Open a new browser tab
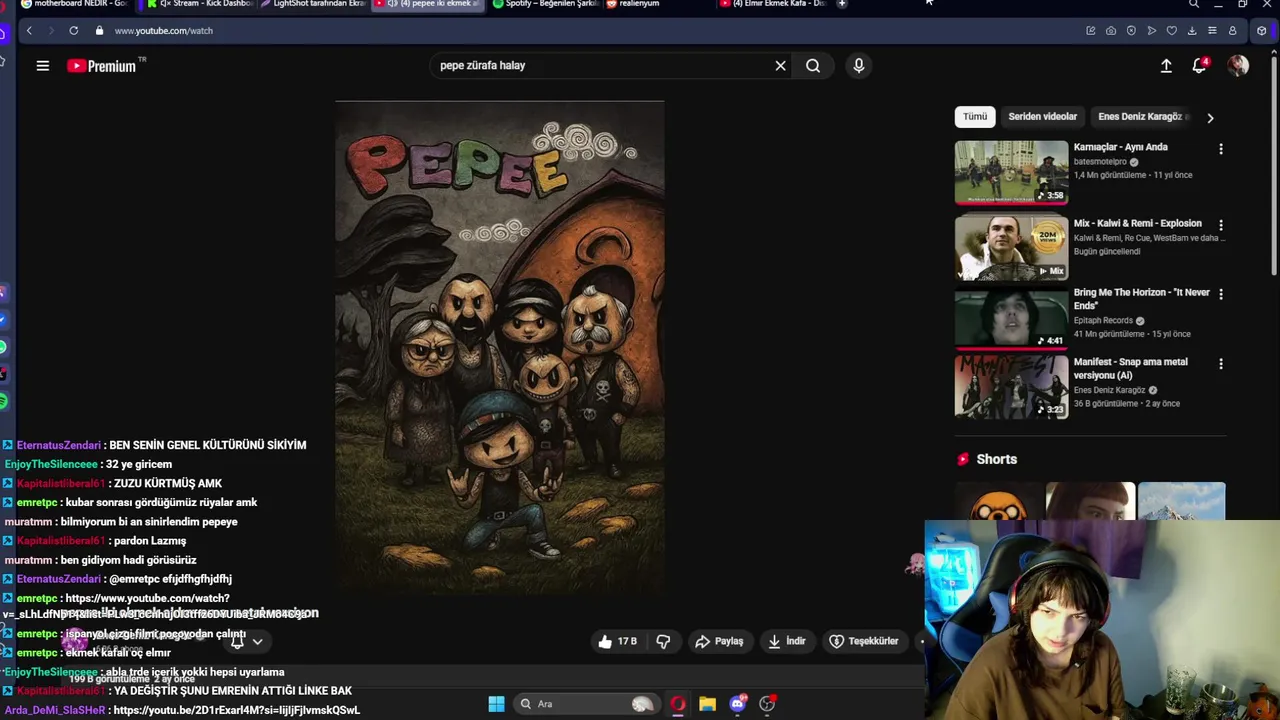Screen dimensions: 1280x720 pos(841,4)
